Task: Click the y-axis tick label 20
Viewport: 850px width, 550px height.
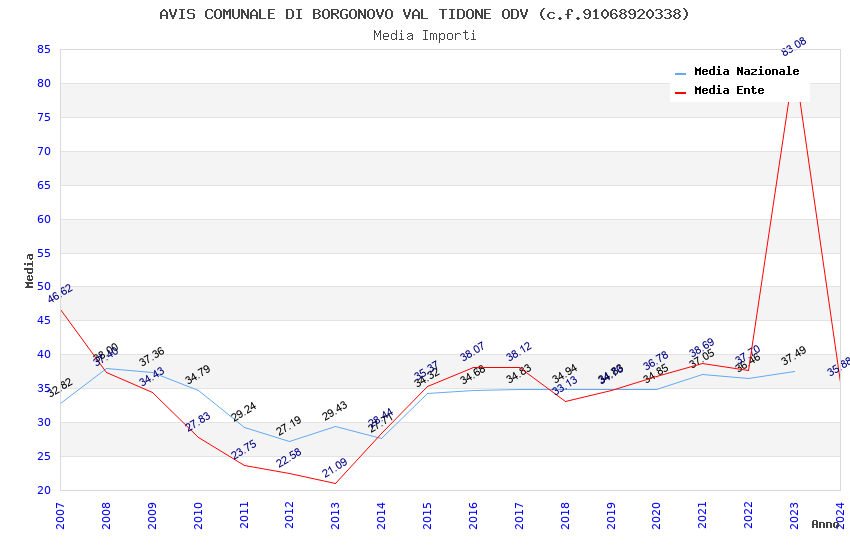Action: 44,490
